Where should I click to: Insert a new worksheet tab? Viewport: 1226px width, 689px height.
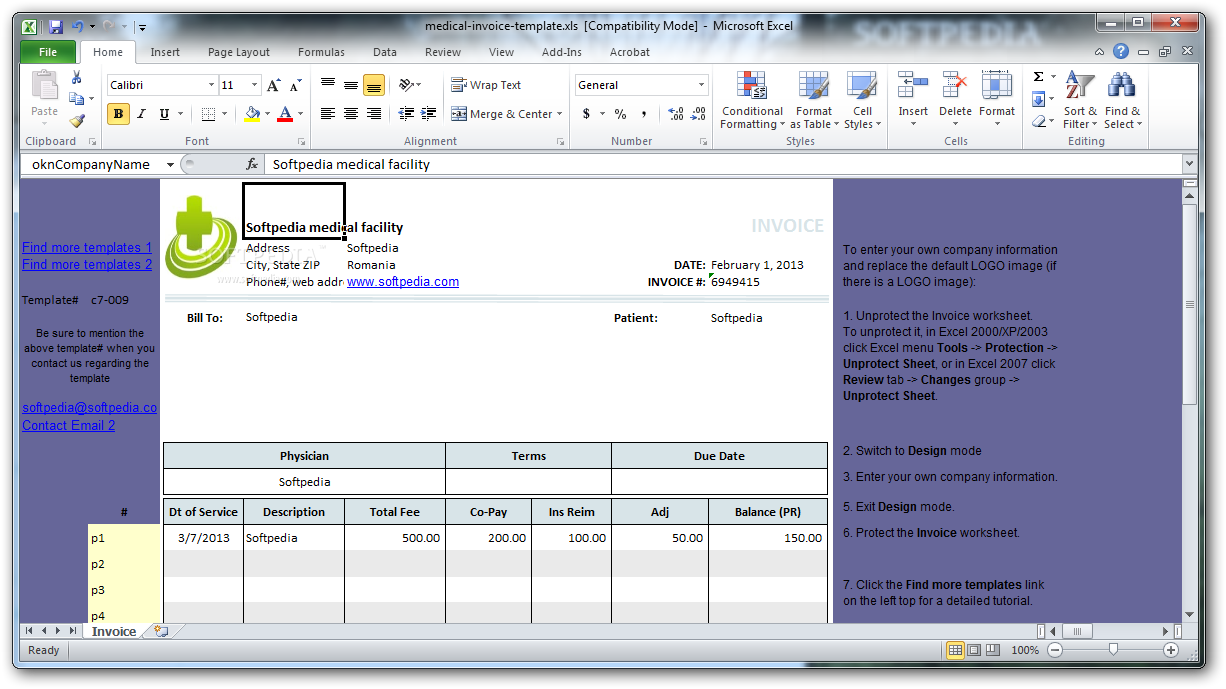click(160, 632)
